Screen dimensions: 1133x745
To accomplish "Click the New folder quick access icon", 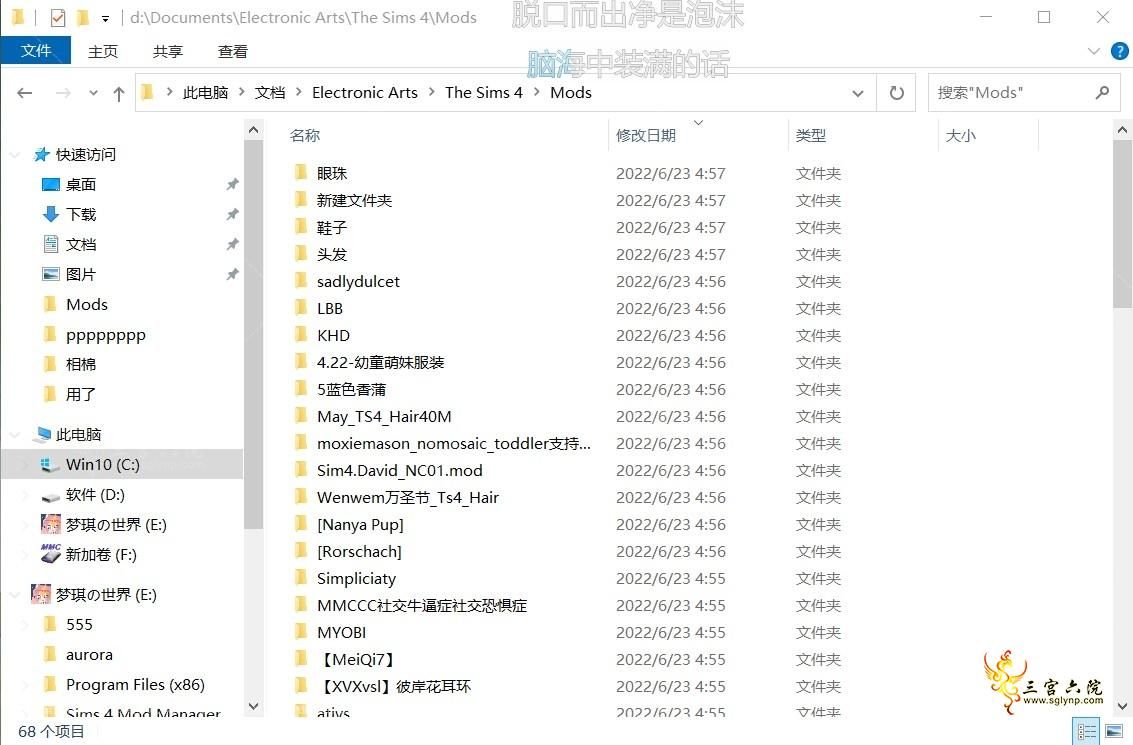I will click(x=82, y=17).
